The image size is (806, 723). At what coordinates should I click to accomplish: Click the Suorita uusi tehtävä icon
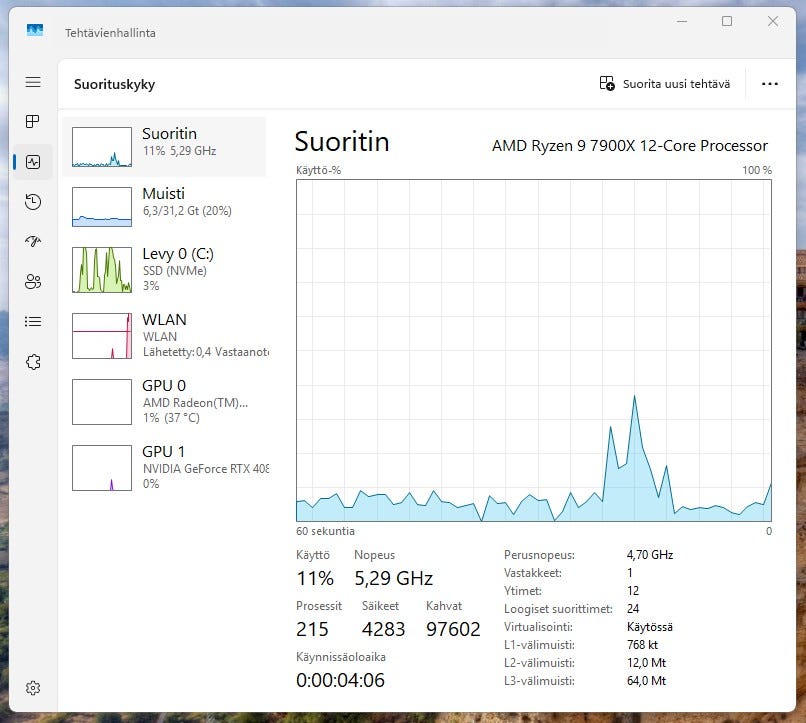click(607, 83)
